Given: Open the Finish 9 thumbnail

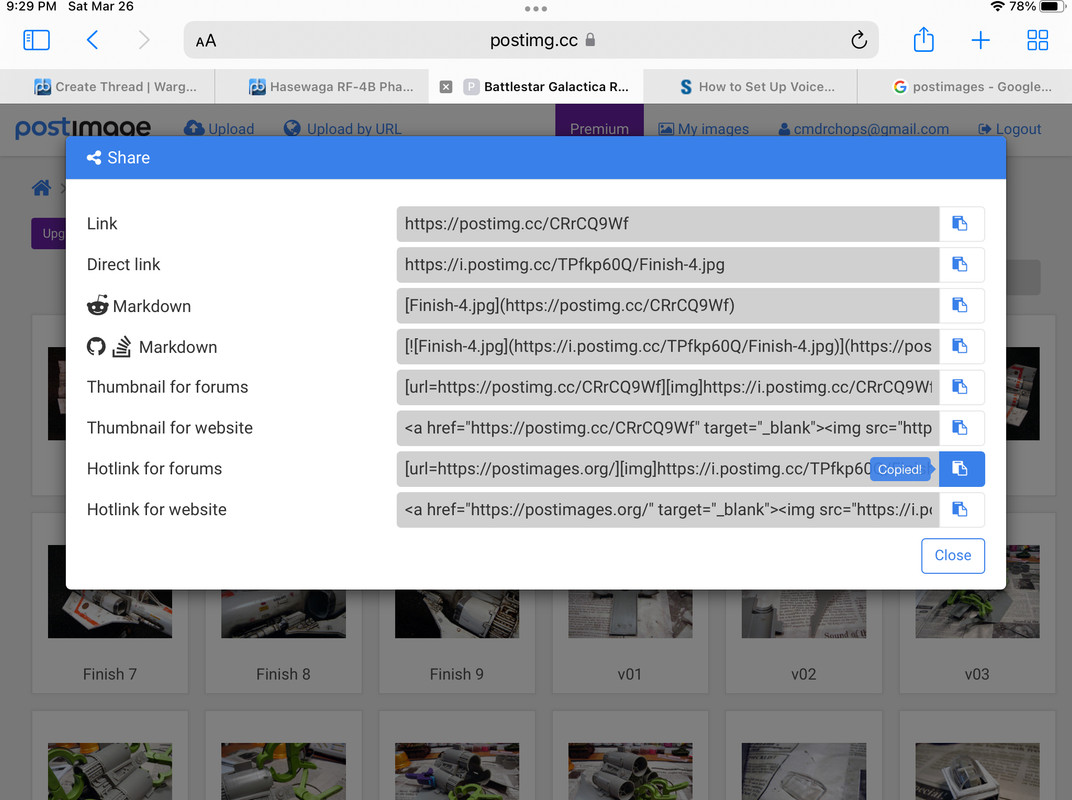Looking at the screenshot, I should [x=457, y=614].
